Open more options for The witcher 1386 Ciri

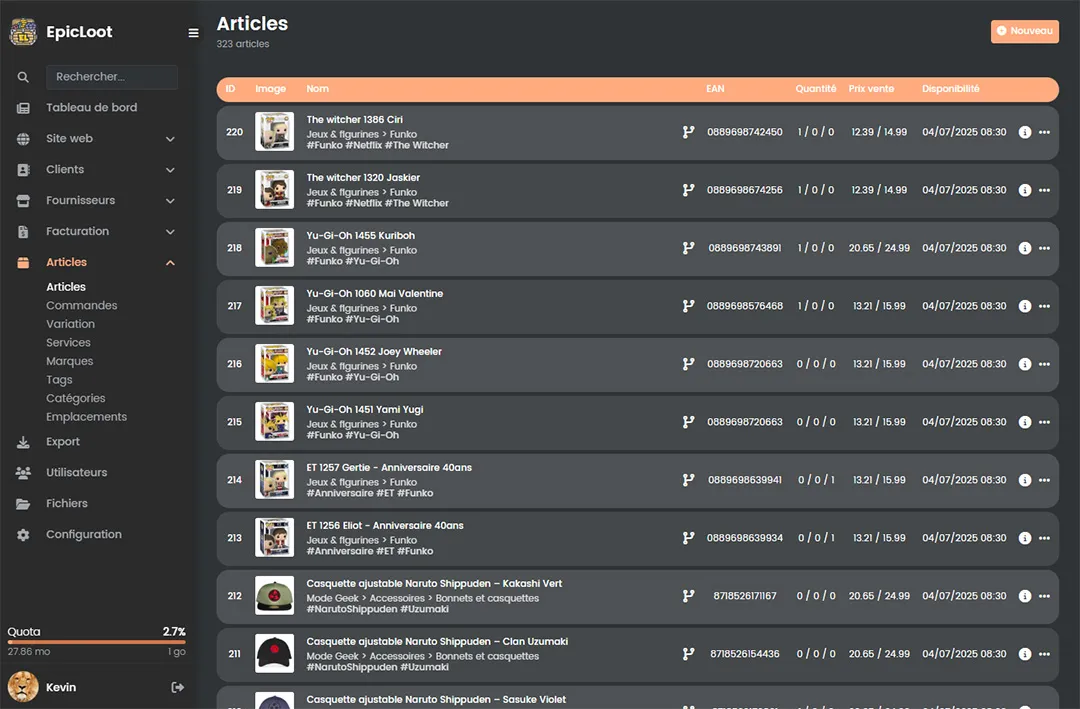[1044, 132]
